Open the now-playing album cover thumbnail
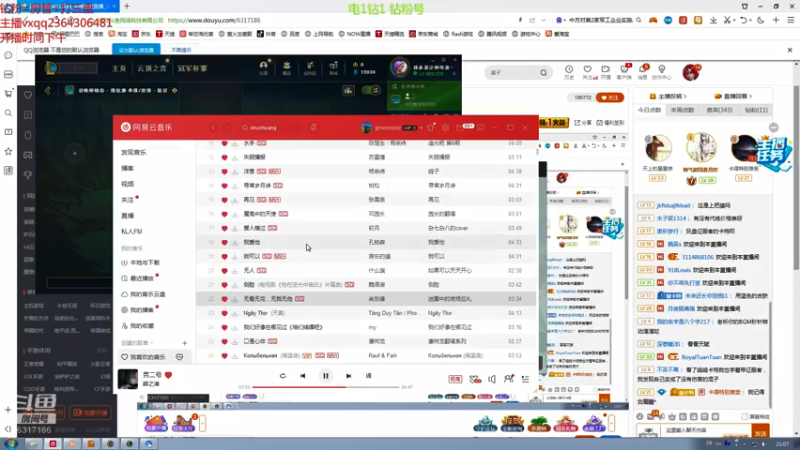The image size is (800, 450). point(128,379)
